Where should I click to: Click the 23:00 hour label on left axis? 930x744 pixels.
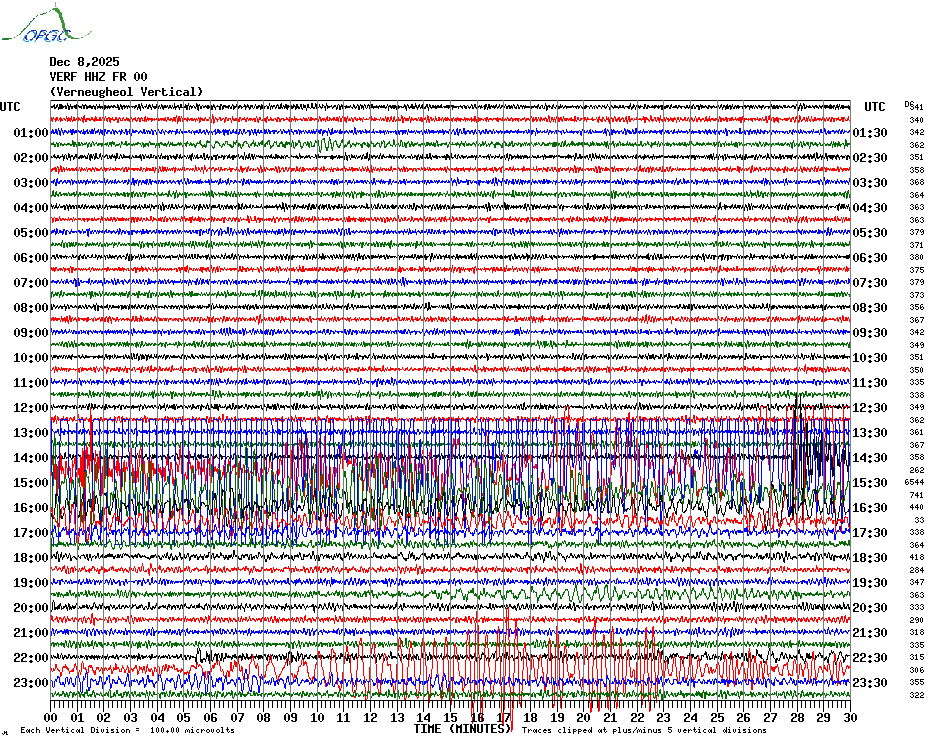[31, 683]
